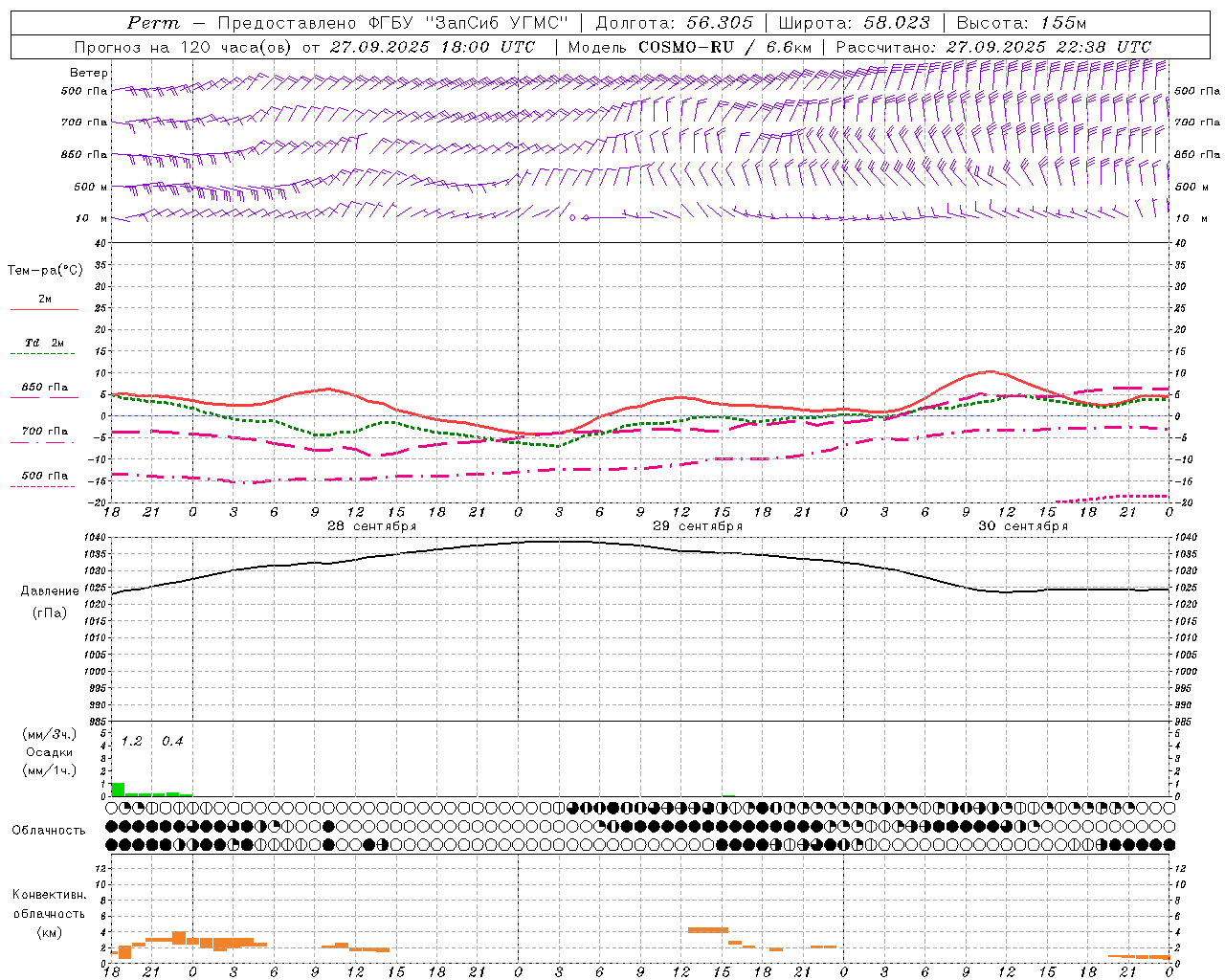Click the "(мм/1ч.)" precipitation unit label

(x=50, y=770)
